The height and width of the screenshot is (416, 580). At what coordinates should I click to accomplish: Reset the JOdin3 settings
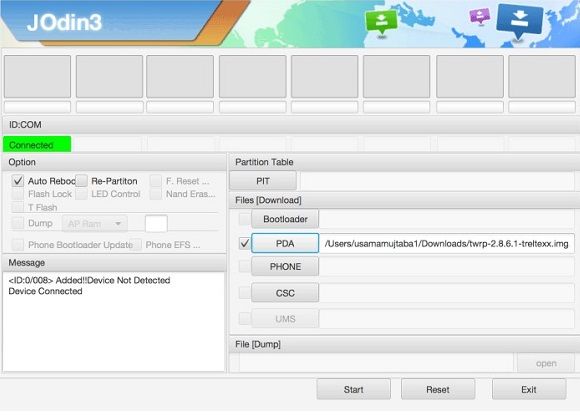coord(438,389)
